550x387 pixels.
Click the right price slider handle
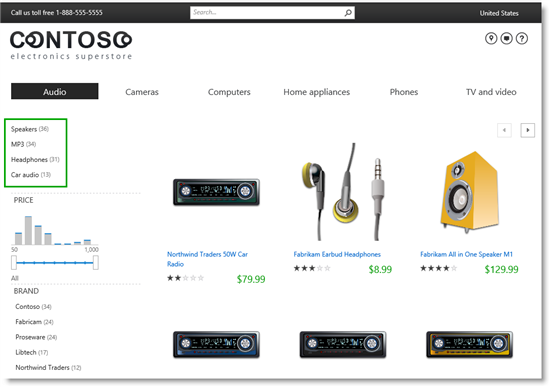(95, 263)
